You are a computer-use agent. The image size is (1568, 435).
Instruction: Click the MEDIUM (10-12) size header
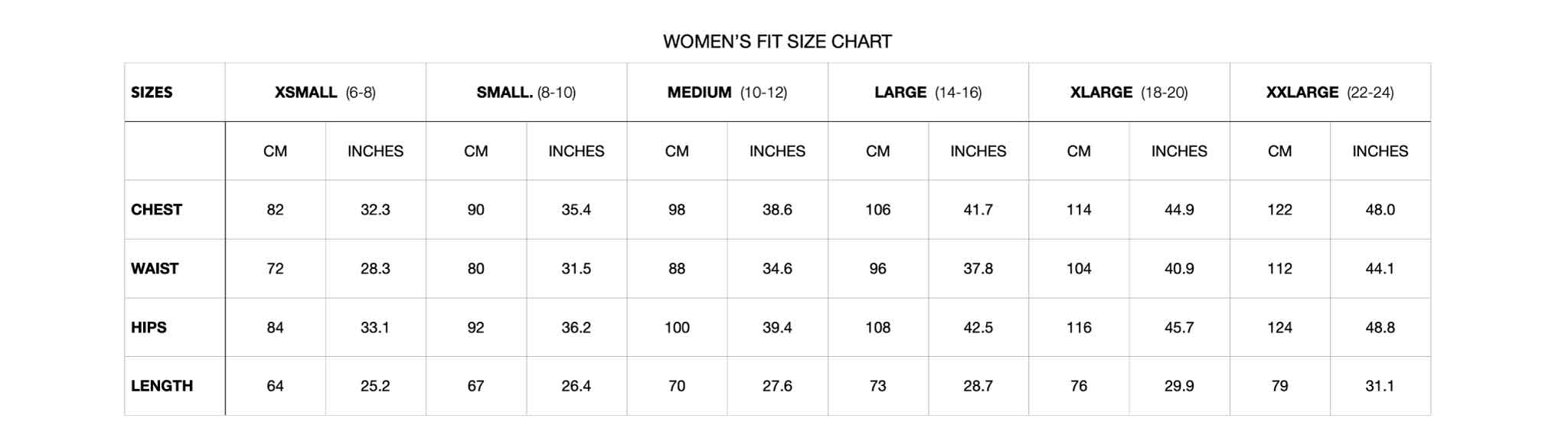click(727, 93)
